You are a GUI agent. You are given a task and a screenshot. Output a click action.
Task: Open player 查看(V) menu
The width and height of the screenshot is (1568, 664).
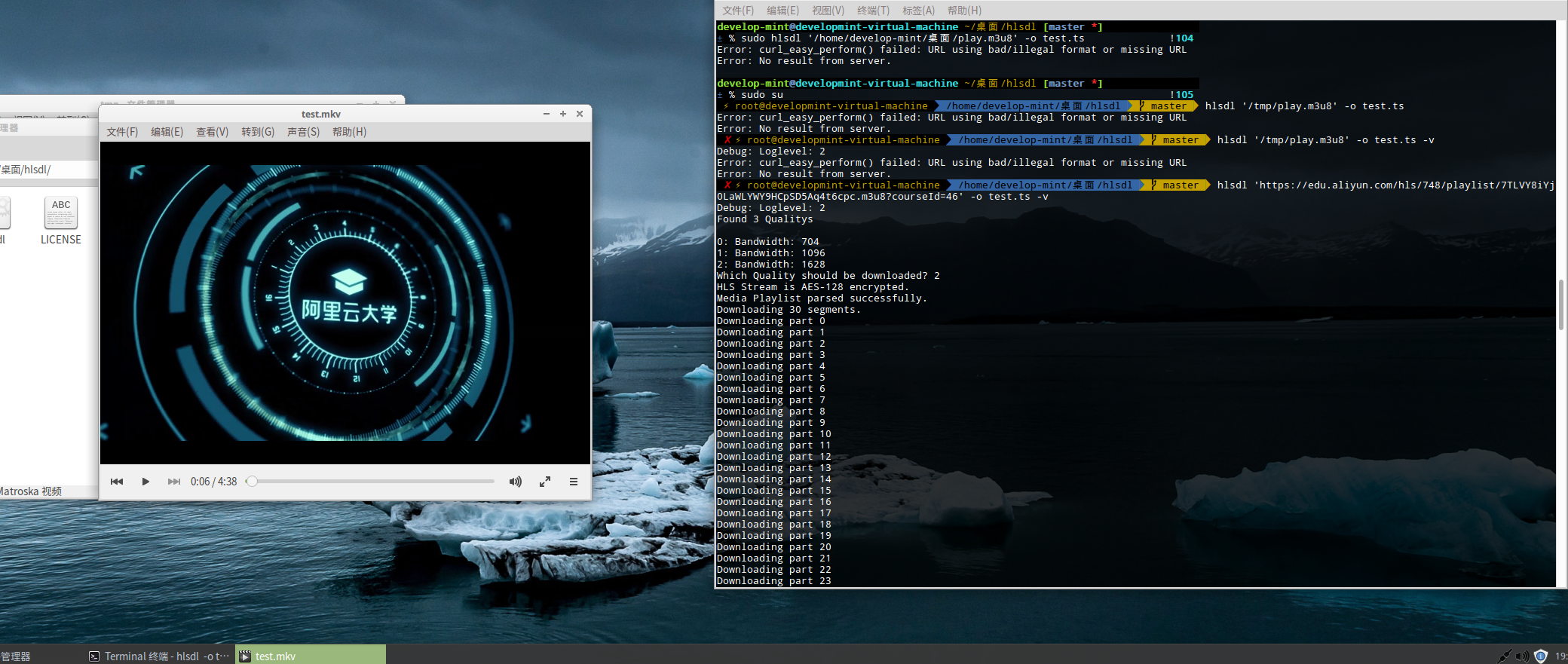212,132
